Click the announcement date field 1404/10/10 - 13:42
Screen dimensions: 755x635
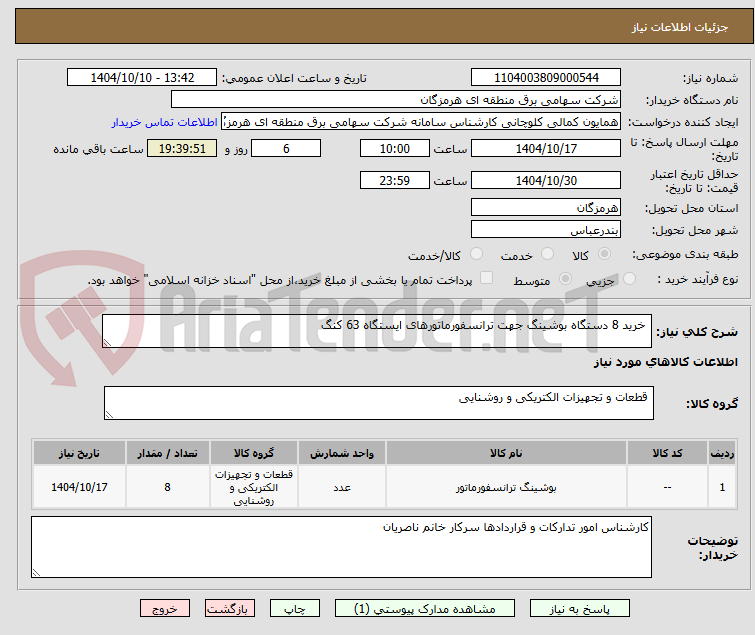point(142,78)
